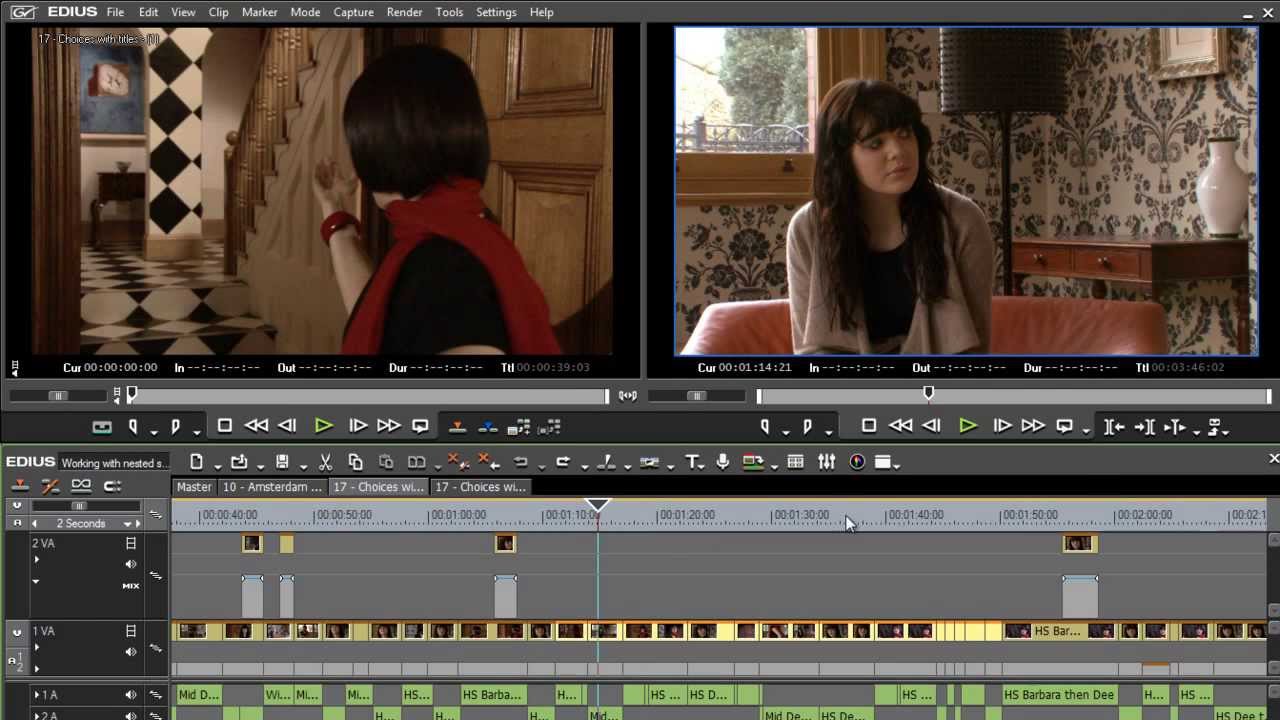Jump to previous edit point
The height and width of the screenshot is (720, 1280).
[1114, 427]
